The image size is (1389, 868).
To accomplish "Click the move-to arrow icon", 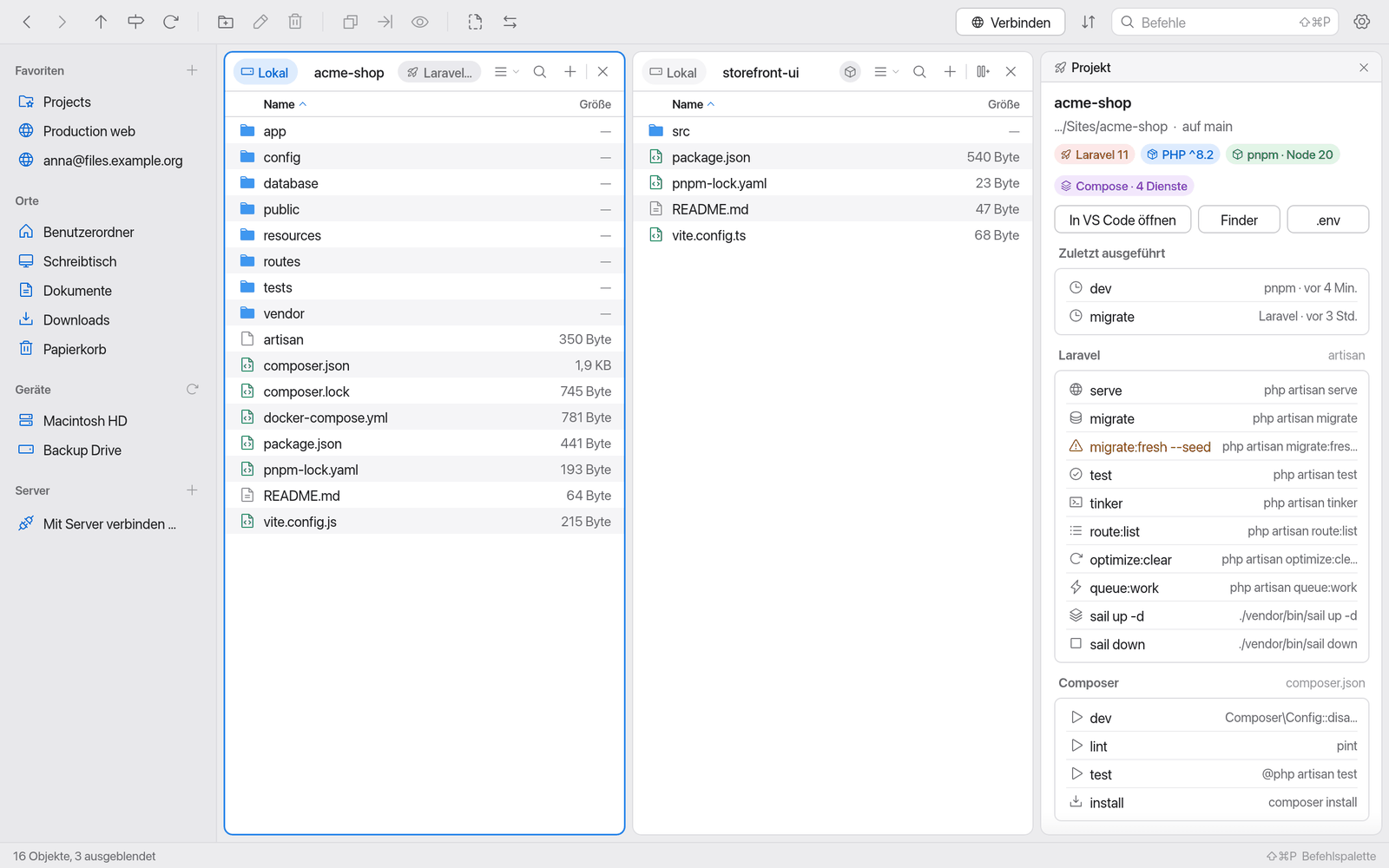I will [x=385, y=22].
